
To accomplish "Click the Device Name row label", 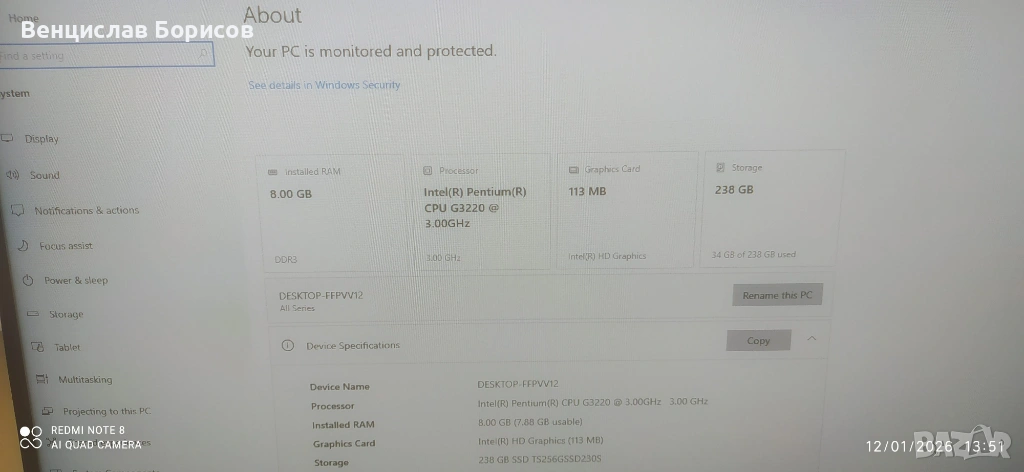I will (x=340, y=386).
